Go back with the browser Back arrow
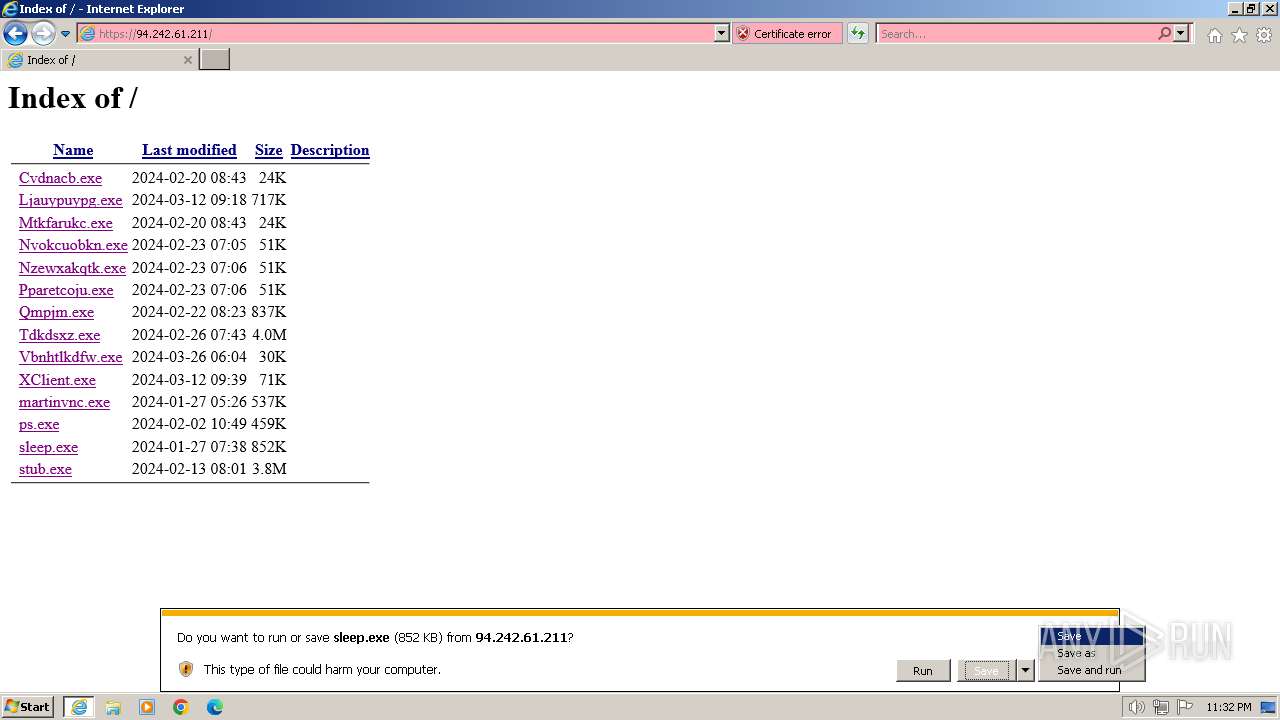The height and width of the screenshot is (720, 1280). click(x=15, y=34)
